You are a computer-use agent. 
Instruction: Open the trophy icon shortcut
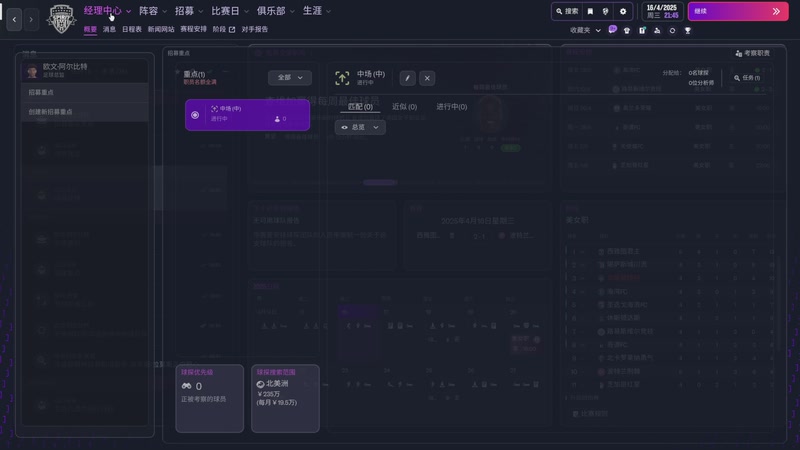coord(688,31)
